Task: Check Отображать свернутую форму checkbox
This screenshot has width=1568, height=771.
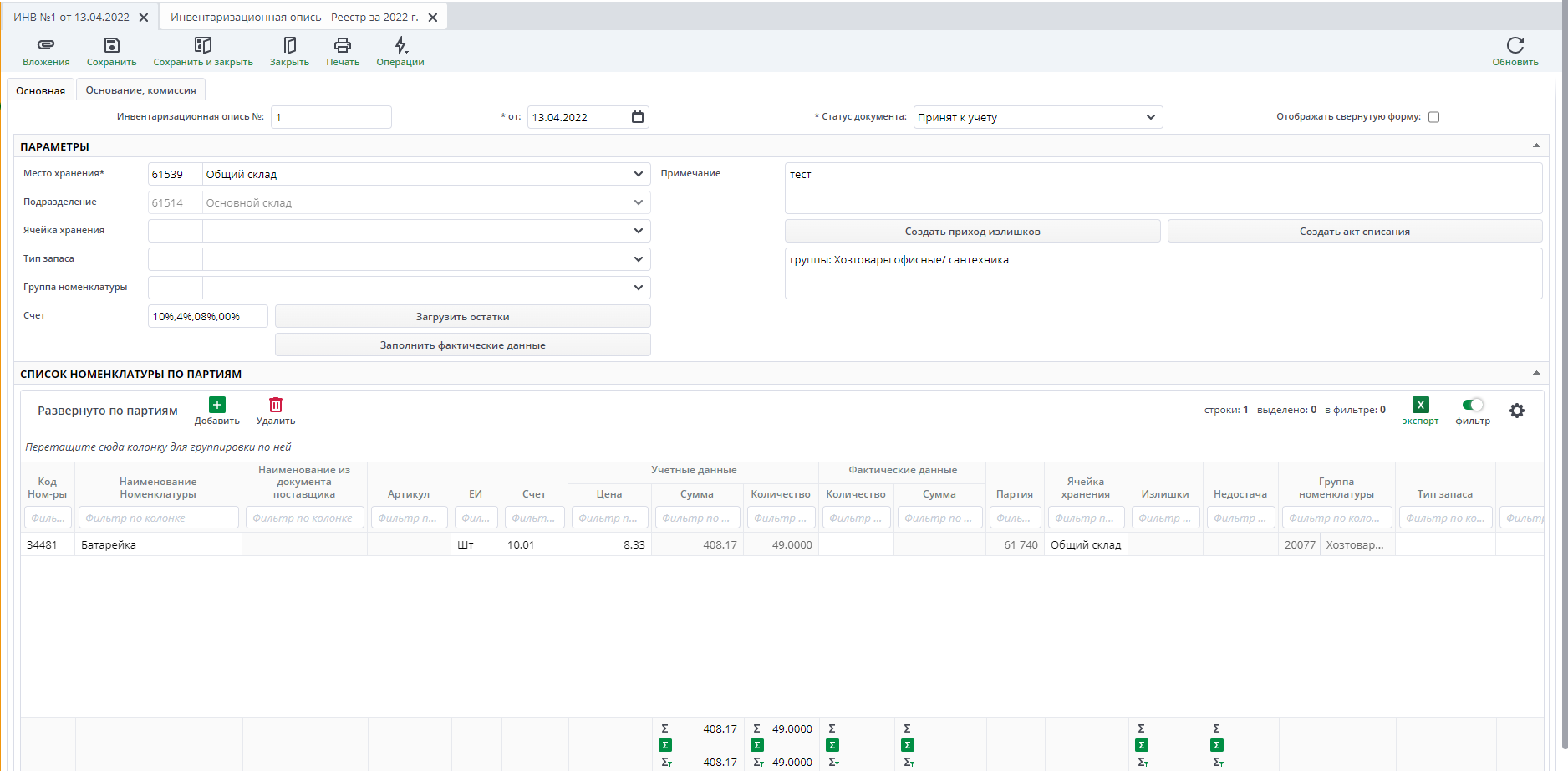Action: (1434, 117)
